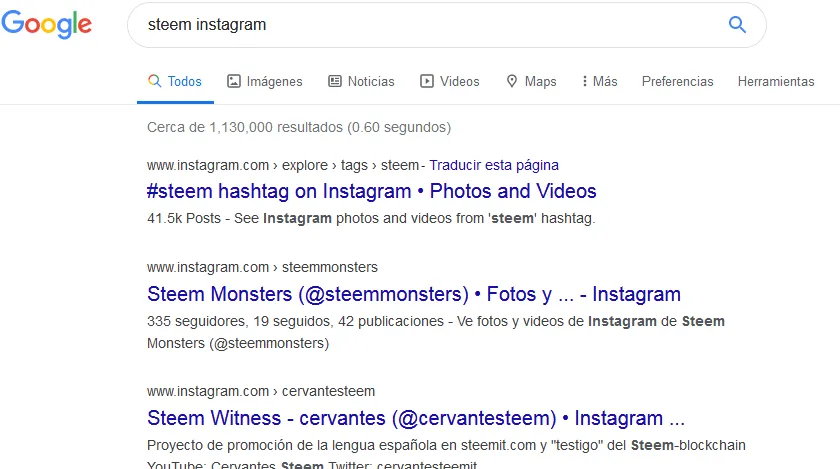This screenshot has width=840, height=469.
Task: Open the Herramientas tools menu
Action: (x=776, y=81)
